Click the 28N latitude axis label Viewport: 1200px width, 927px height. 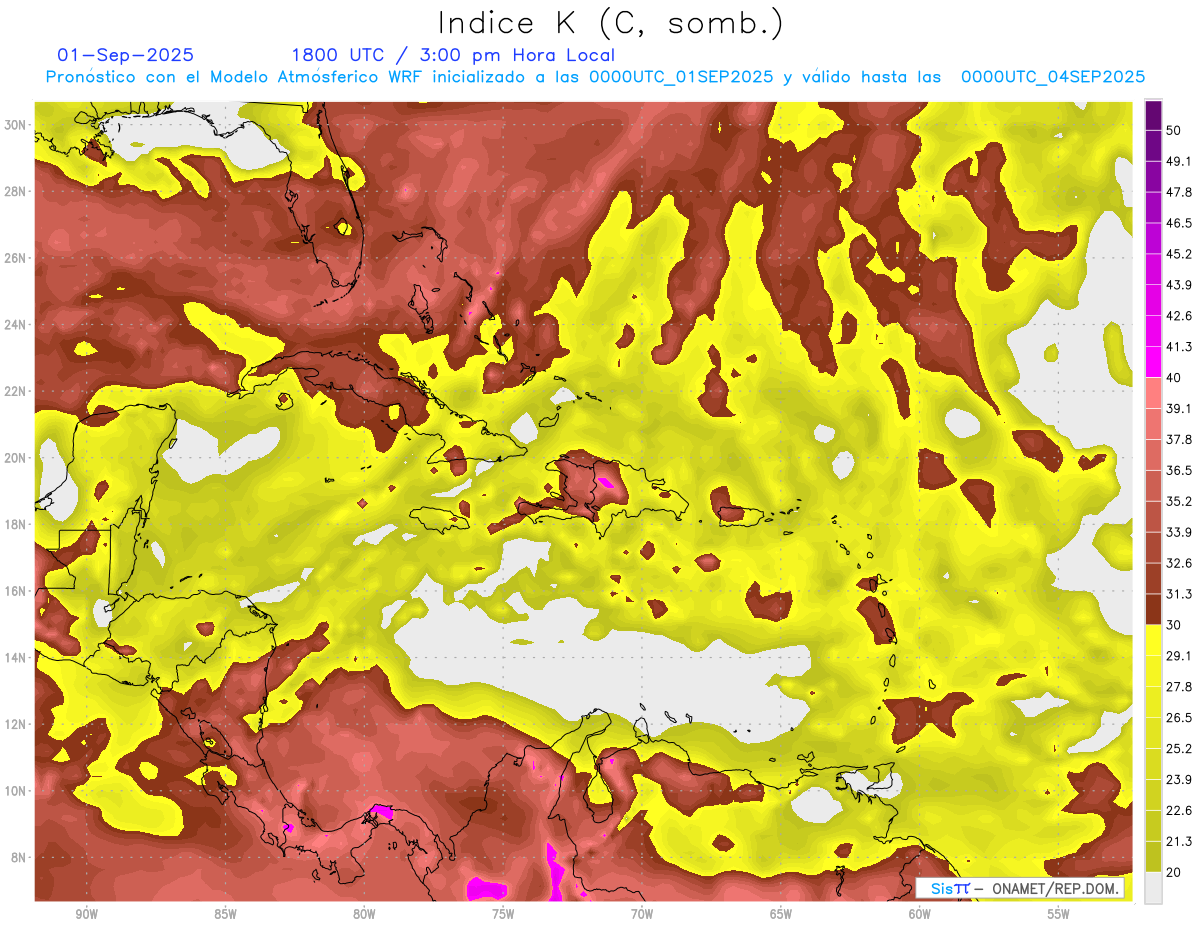(15, 191)
